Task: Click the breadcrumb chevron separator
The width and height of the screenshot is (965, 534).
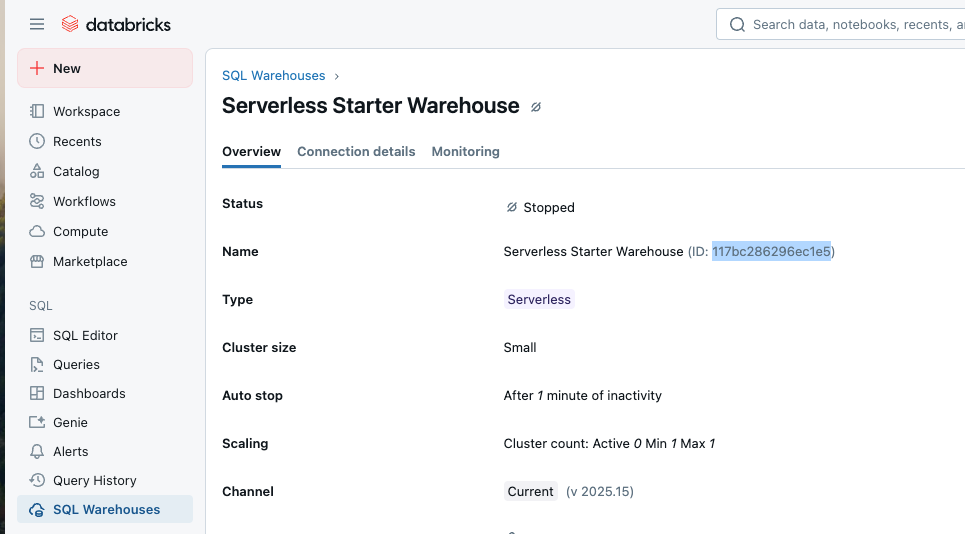Action: (337, 76)
